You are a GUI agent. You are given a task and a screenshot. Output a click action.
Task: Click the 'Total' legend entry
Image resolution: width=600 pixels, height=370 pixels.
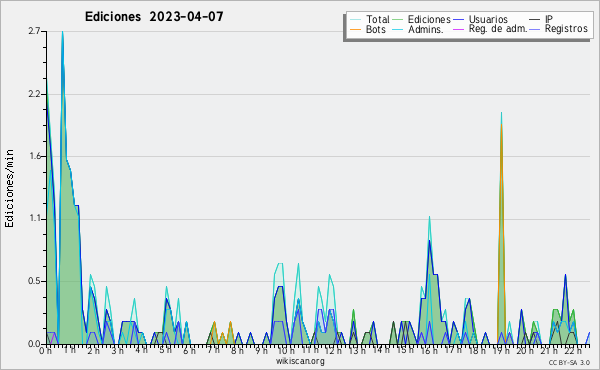coord(370,19)
